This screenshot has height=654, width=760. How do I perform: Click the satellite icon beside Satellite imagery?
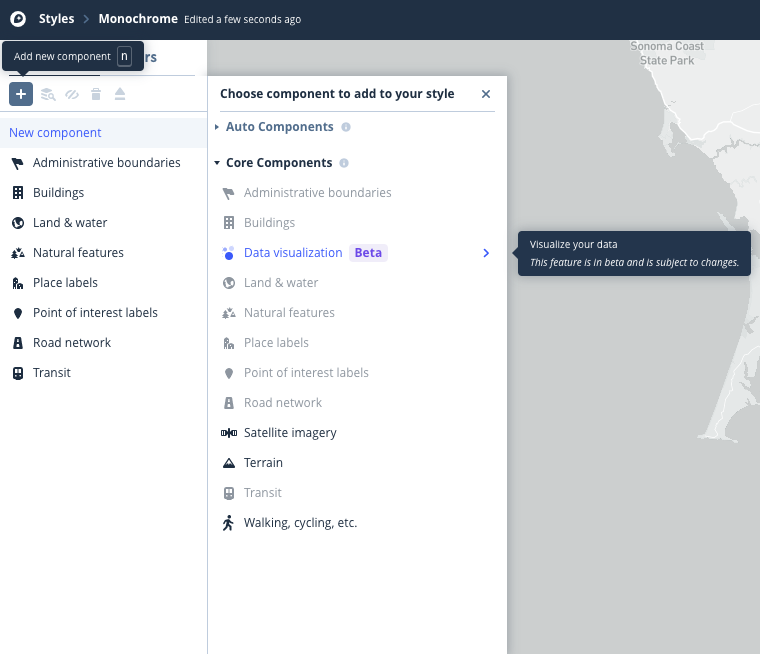[229, 433]
